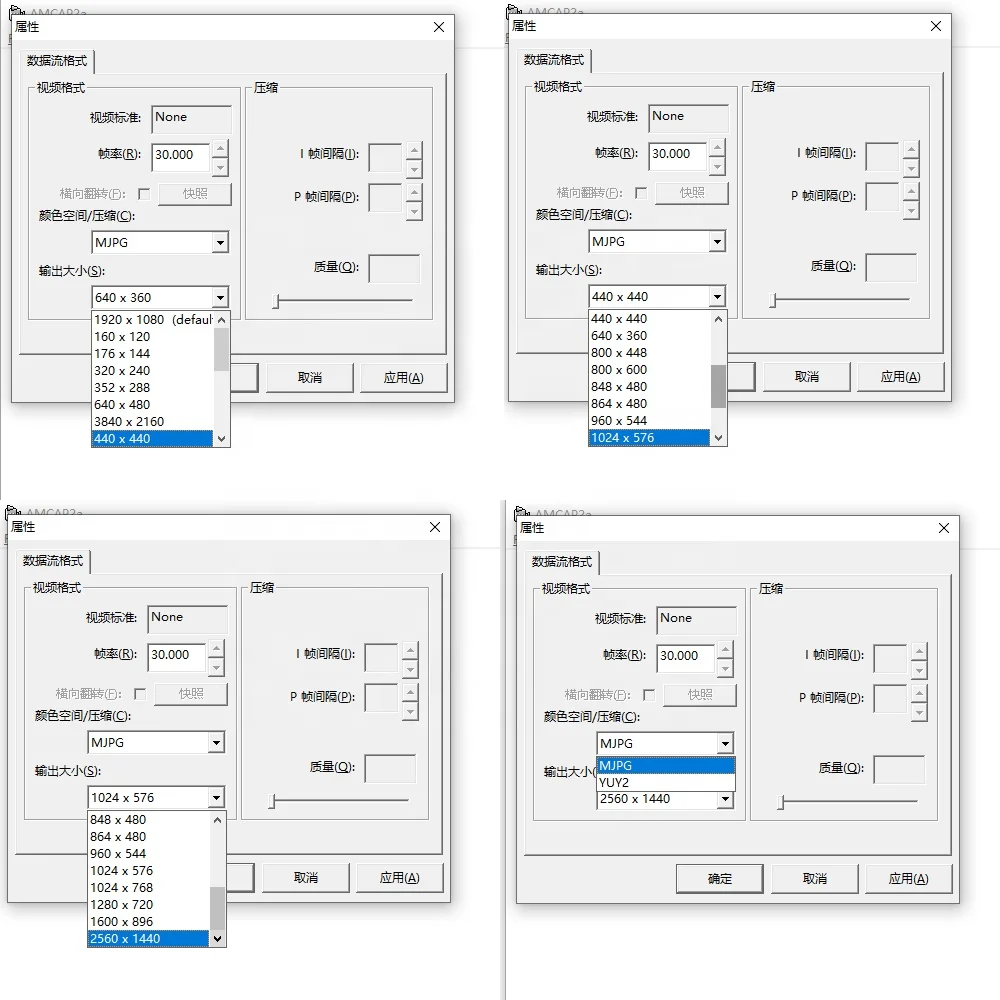Click 确定 button in the bottom-right dialog

click(719, 879)
